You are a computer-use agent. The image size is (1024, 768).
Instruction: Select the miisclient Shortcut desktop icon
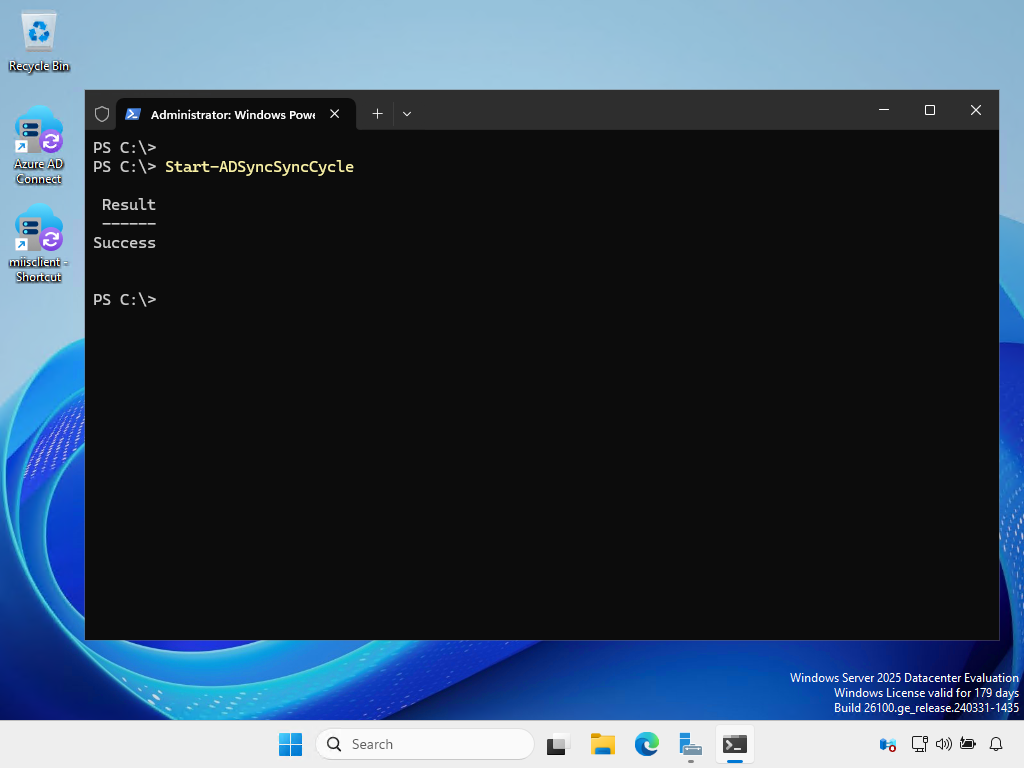[39, 244]
